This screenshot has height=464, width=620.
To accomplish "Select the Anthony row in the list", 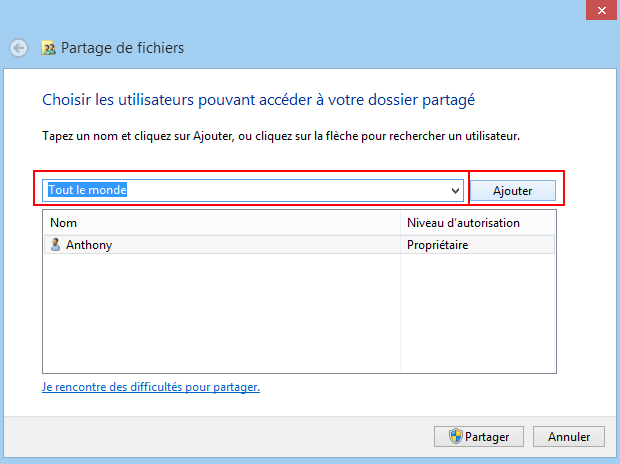I will 299,244.
